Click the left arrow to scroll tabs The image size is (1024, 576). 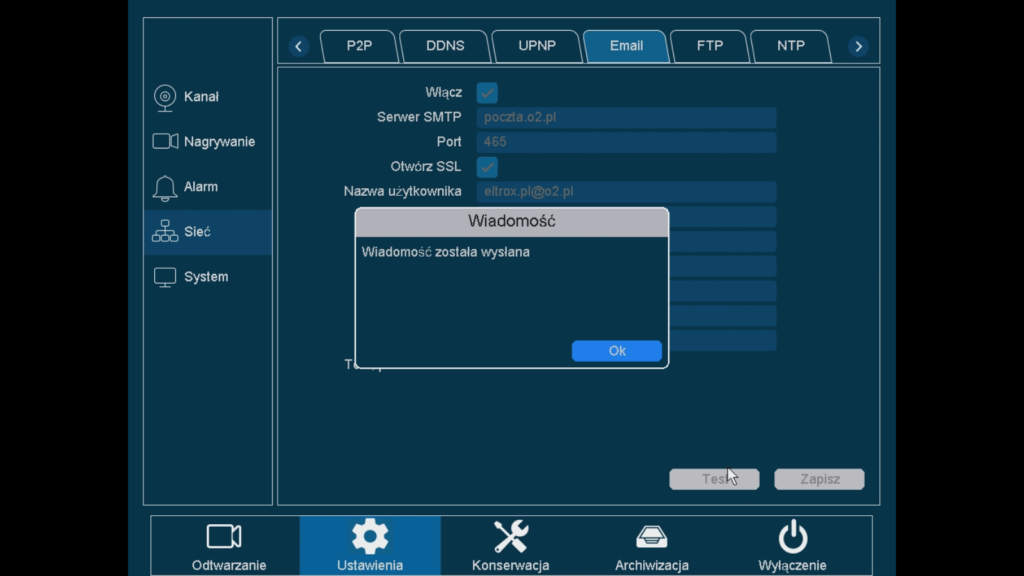[299, 45]
